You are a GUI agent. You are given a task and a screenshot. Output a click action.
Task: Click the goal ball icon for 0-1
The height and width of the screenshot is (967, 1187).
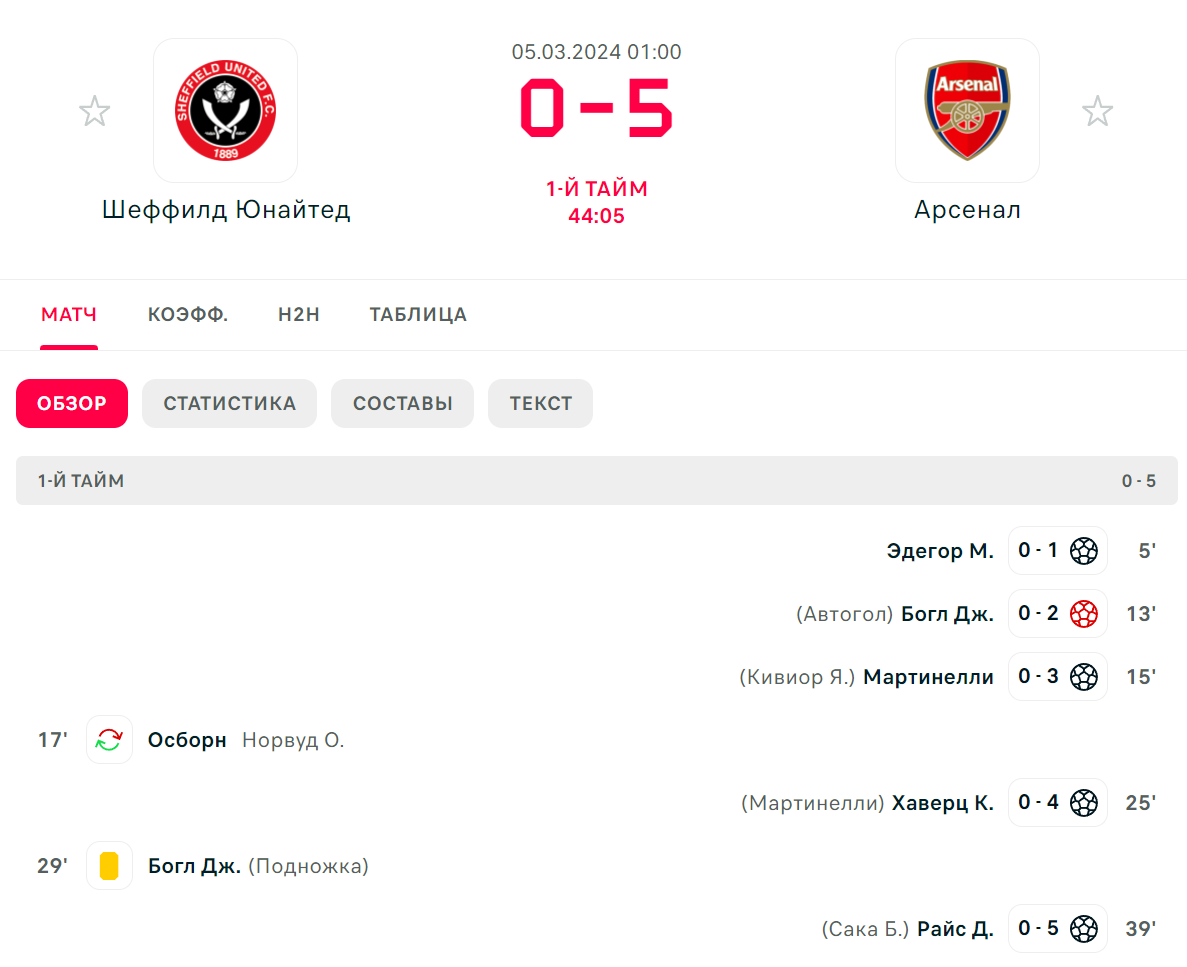pos(1083,551)
